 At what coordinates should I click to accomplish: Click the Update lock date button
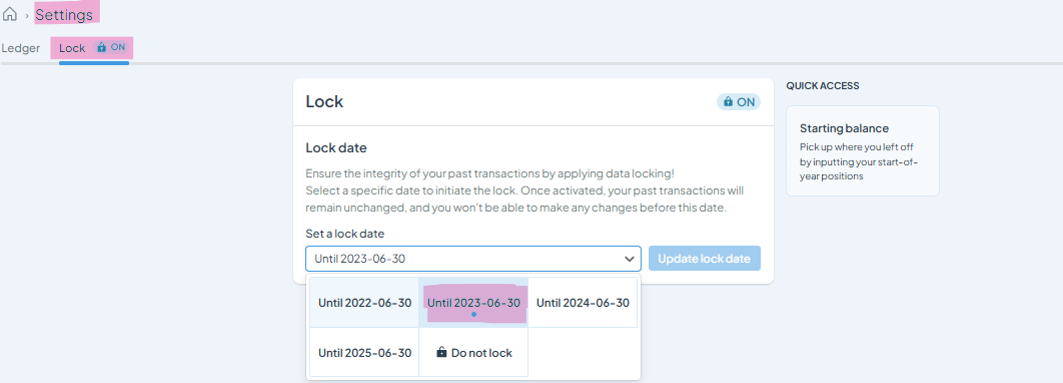(704, 258)
